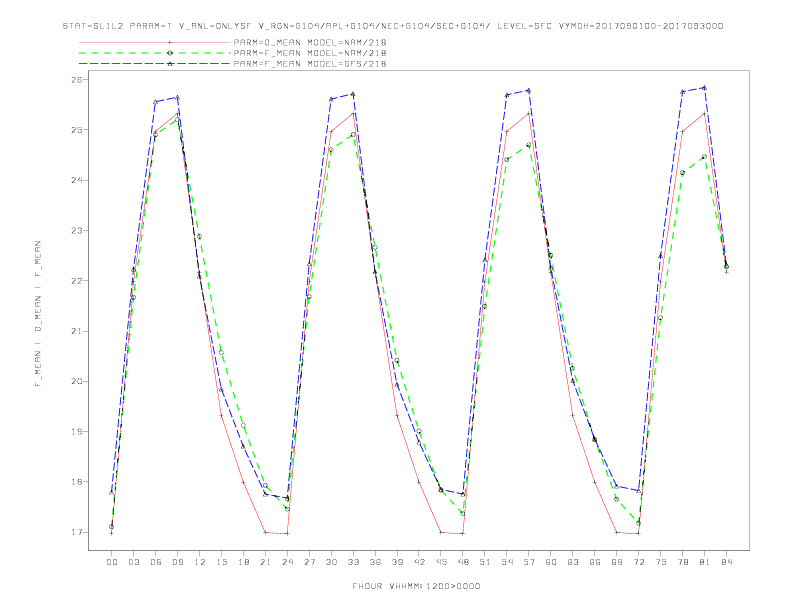Click the x-axis tick label 27
The height and width of the screenshot is (612, 792).
pos(309,562)
